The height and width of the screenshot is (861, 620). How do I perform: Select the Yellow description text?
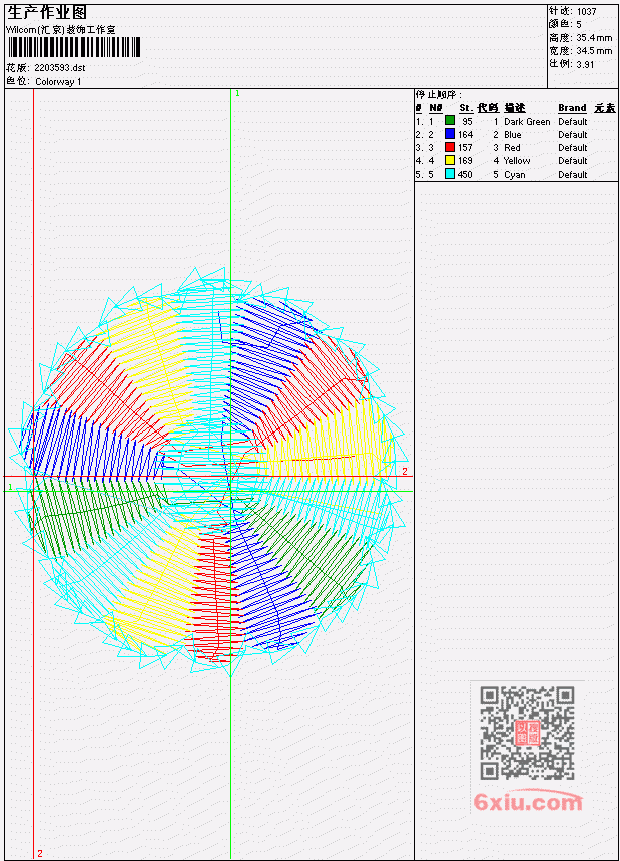click(517, 161)
